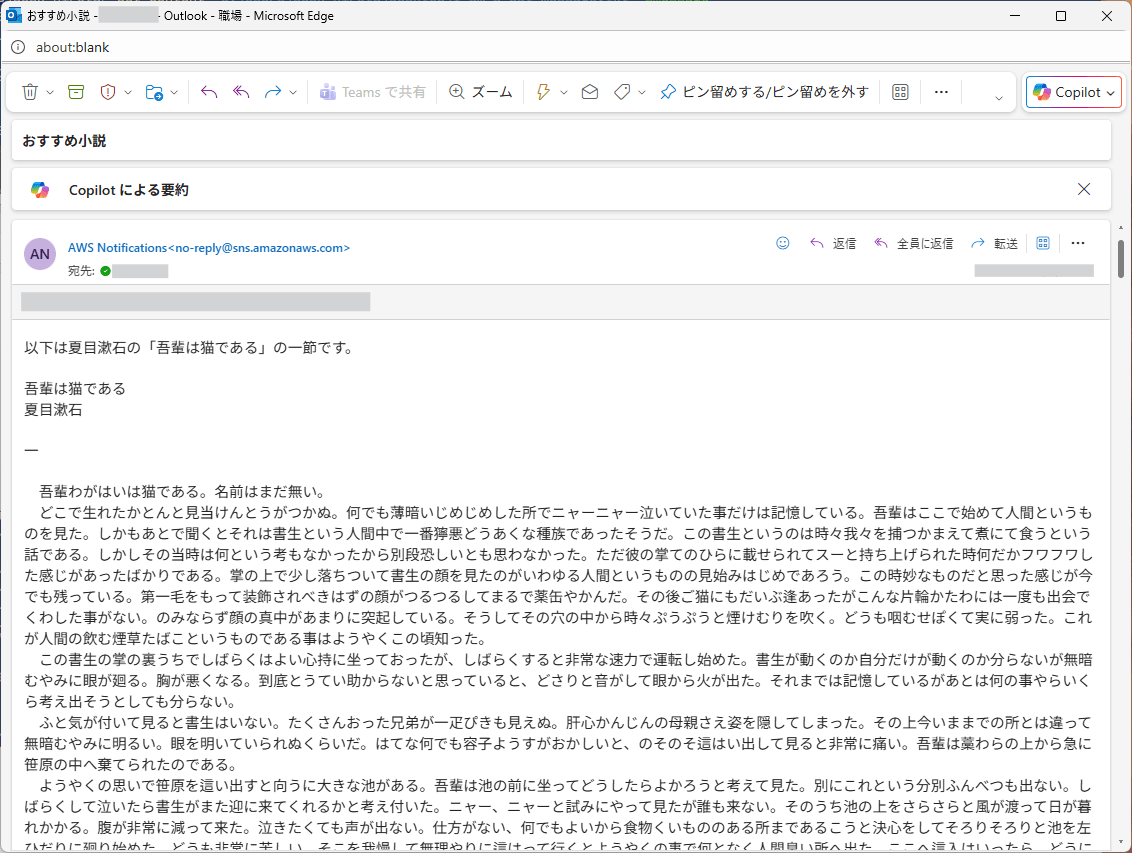Open the message's More actions ellipsis menu

coord(1078,243)
